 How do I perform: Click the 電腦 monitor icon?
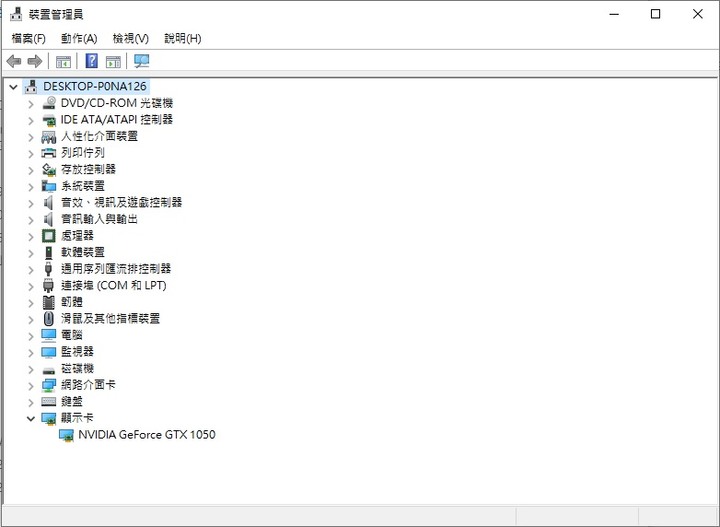[49, 335]
